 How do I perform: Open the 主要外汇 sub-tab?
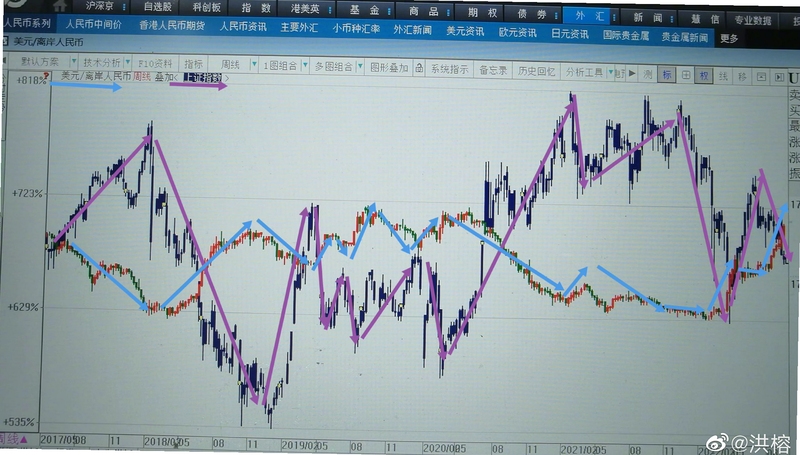[299, 28]
